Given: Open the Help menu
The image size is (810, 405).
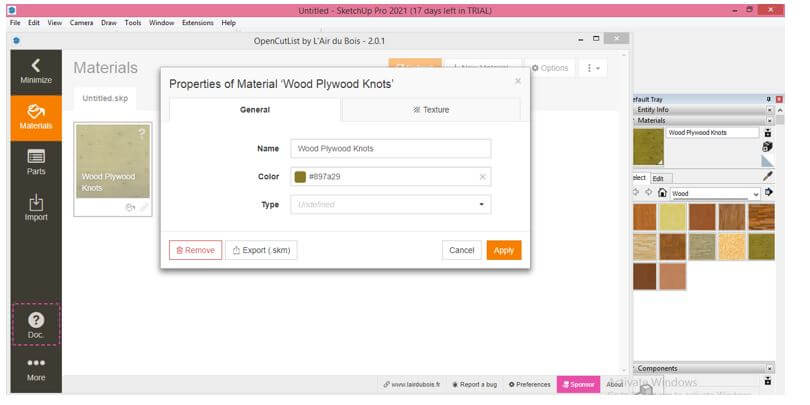Looking at the screenshot, I should point(228,23).
